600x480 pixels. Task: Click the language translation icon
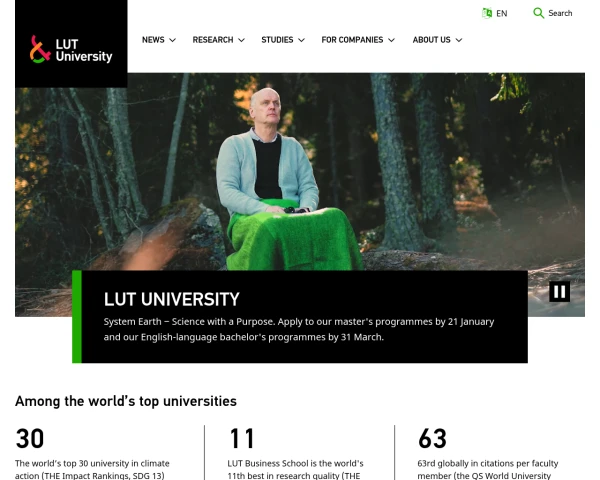tap(487, 13)
